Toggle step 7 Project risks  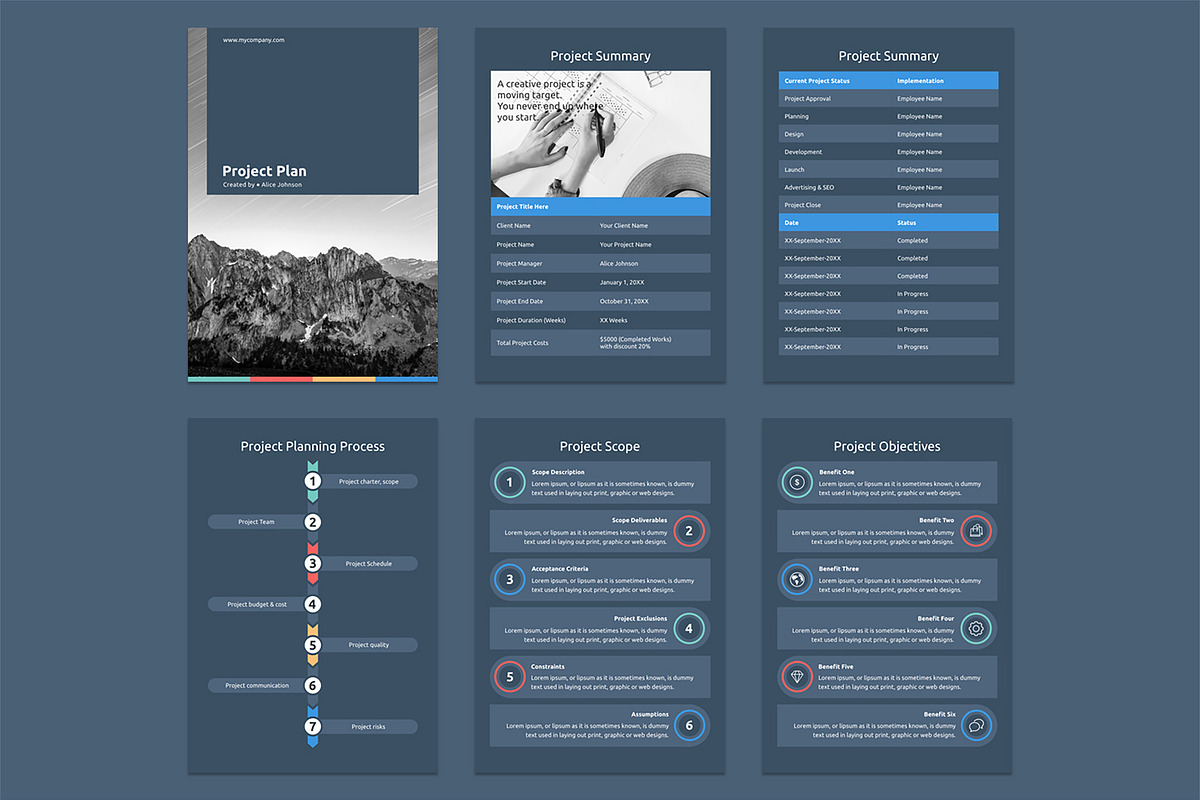[x=313, y=727]
